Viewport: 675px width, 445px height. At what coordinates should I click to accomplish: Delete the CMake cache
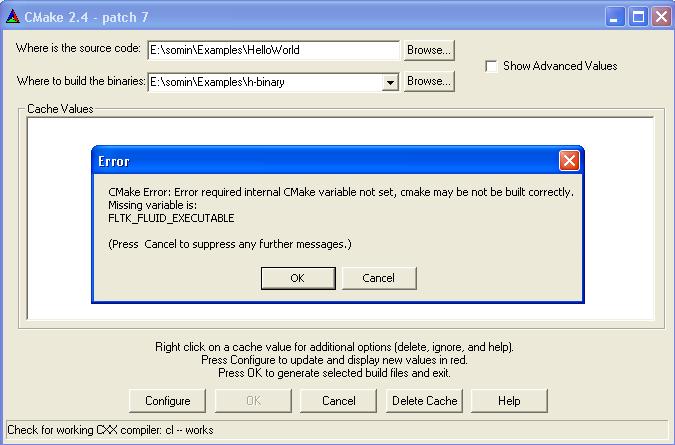(x=424, y=401)
